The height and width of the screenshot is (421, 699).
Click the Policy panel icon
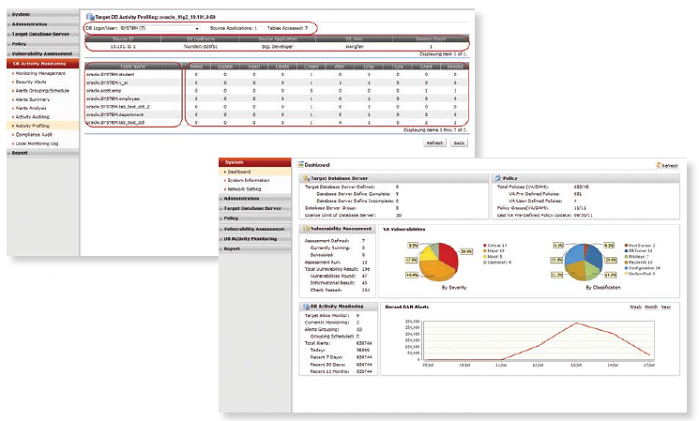click(x=498, y=178)
